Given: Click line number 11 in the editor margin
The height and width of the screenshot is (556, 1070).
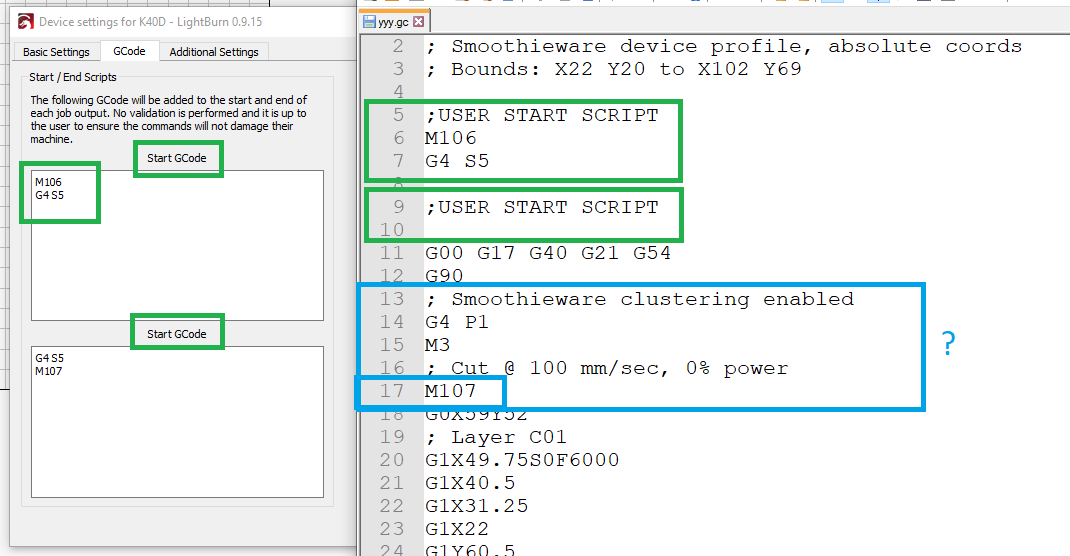Looking at the screenshot, I should point(393,253).
